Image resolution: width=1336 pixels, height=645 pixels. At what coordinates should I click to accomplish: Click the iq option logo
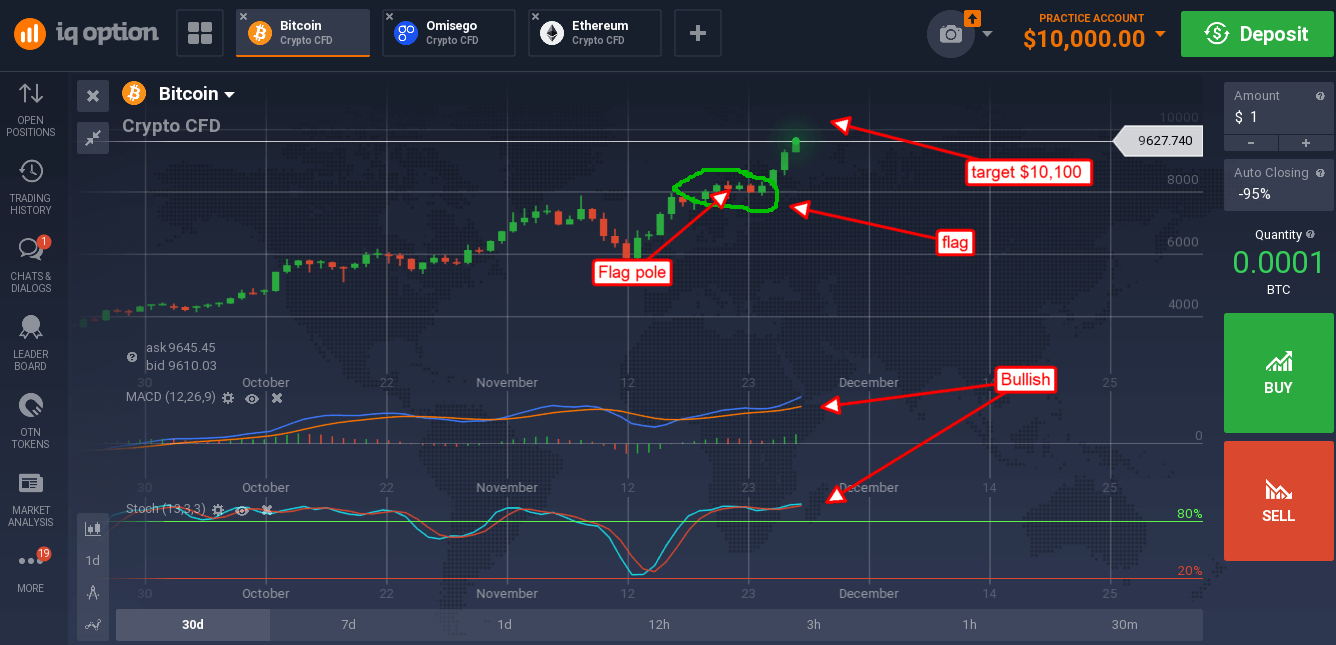pos(86,33)
